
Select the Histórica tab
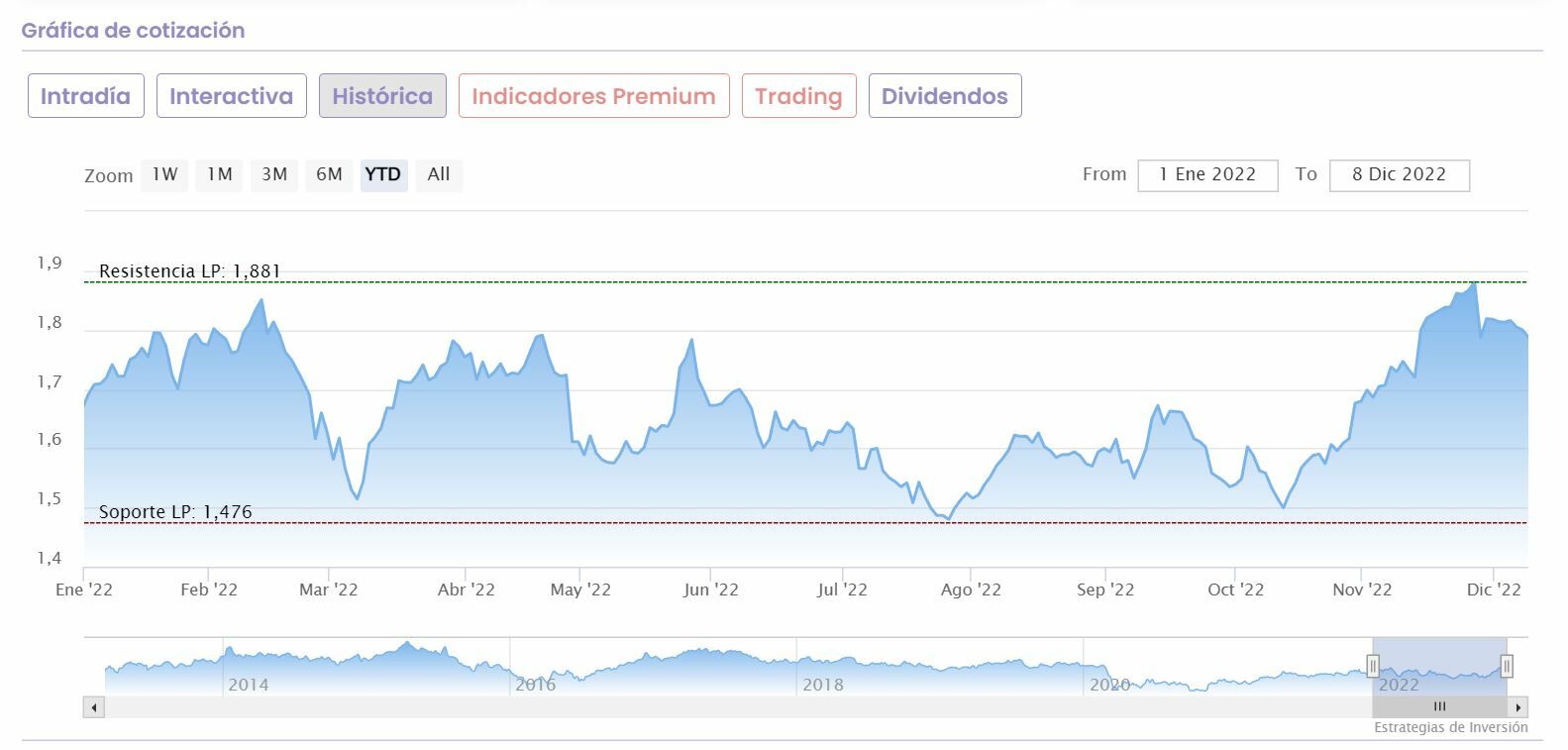click(x=382, y=96)
